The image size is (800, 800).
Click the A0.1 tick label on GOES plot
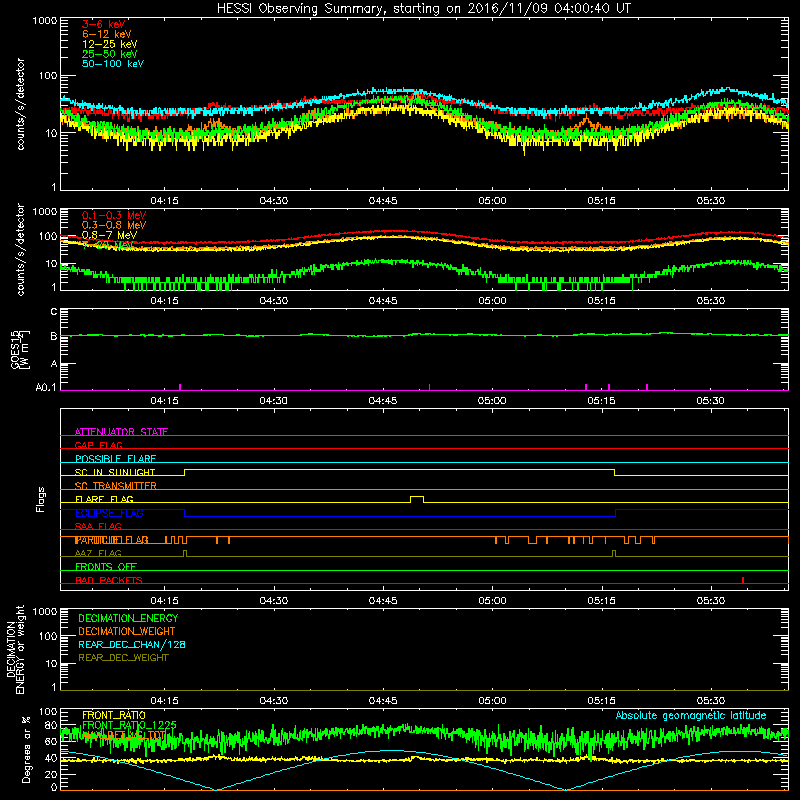(46, 387)
